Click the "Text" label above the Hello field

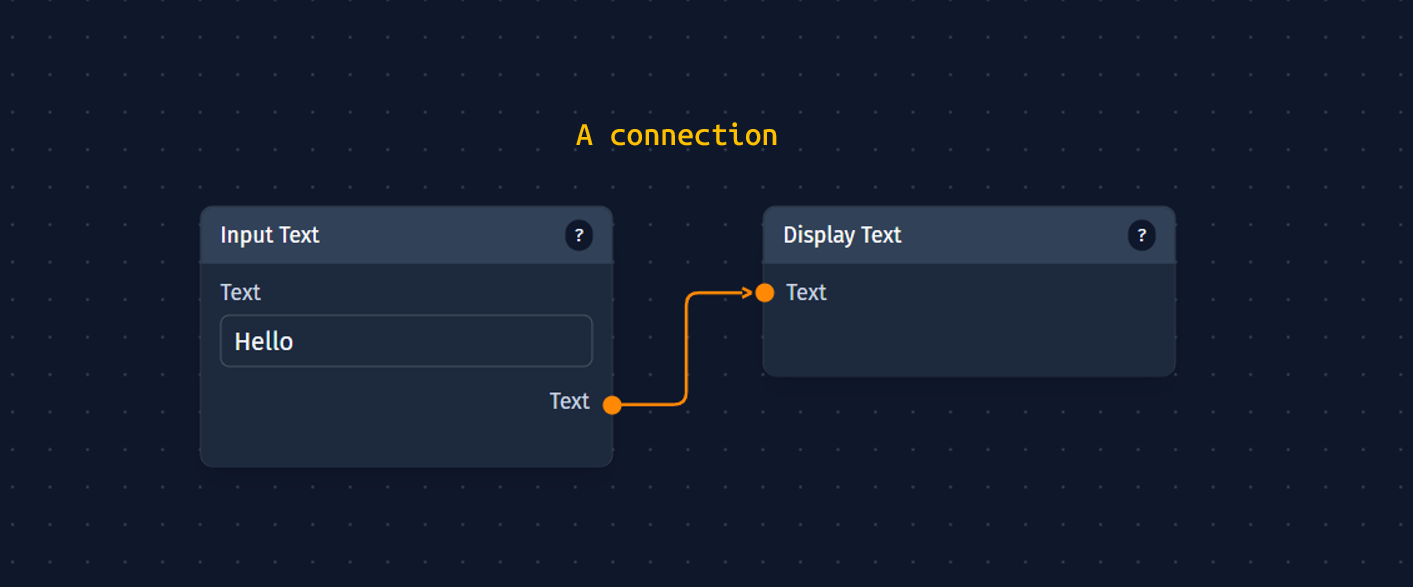pos(240,292)
